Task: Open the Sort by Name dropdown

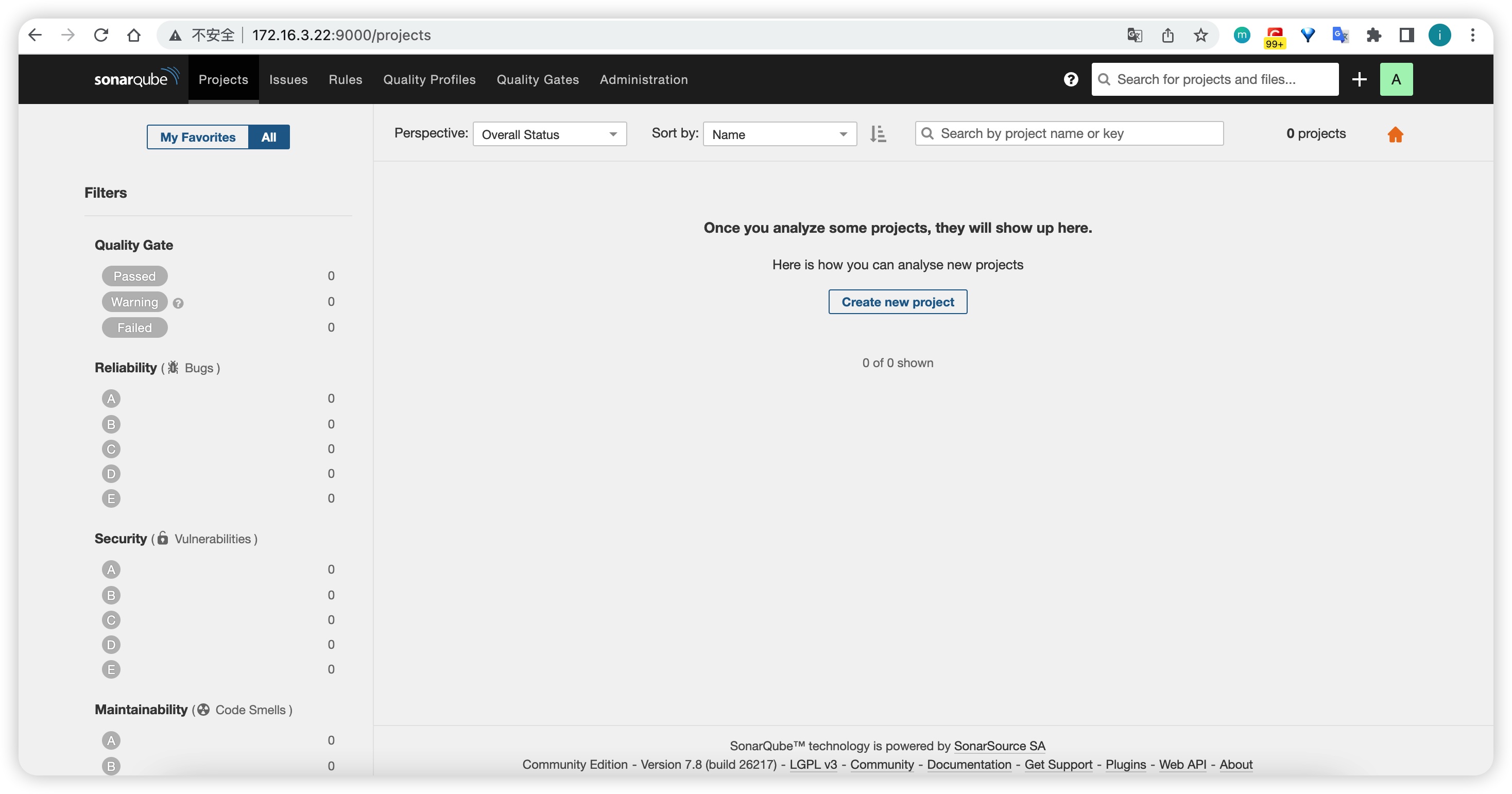Action: pos(780,134)
